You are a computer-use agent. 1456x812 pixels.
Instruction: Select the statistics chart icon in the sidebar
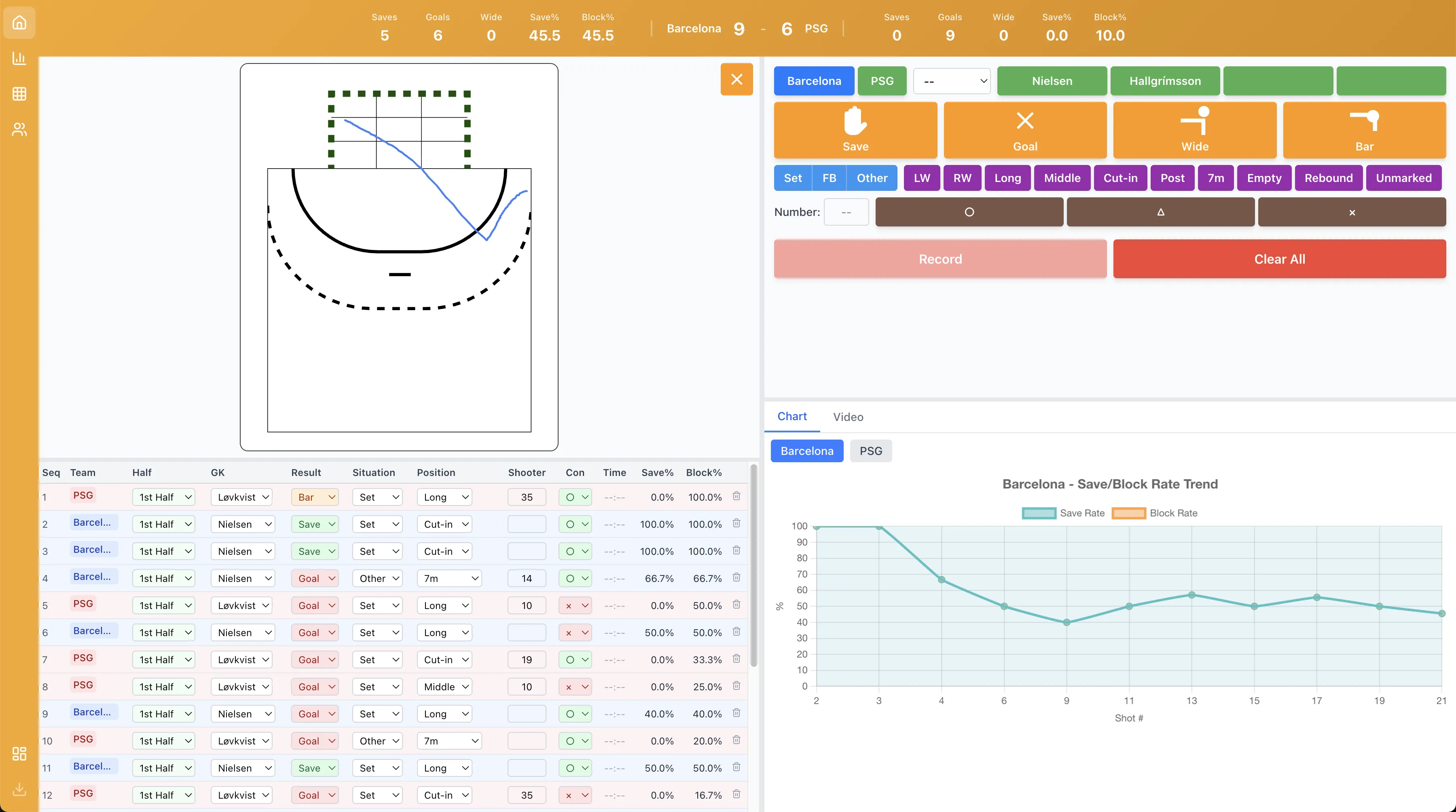coord(19,58)
